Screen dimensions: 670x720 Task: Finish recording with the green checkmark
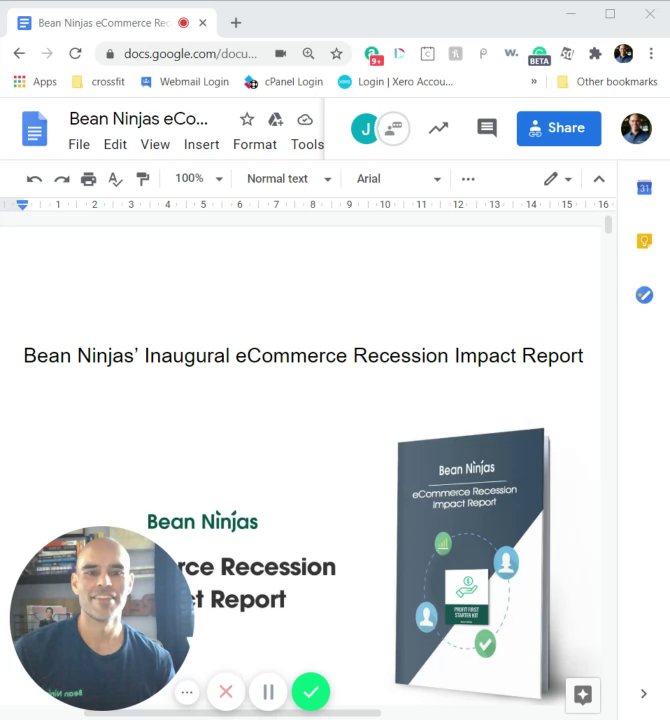point(311,692)
